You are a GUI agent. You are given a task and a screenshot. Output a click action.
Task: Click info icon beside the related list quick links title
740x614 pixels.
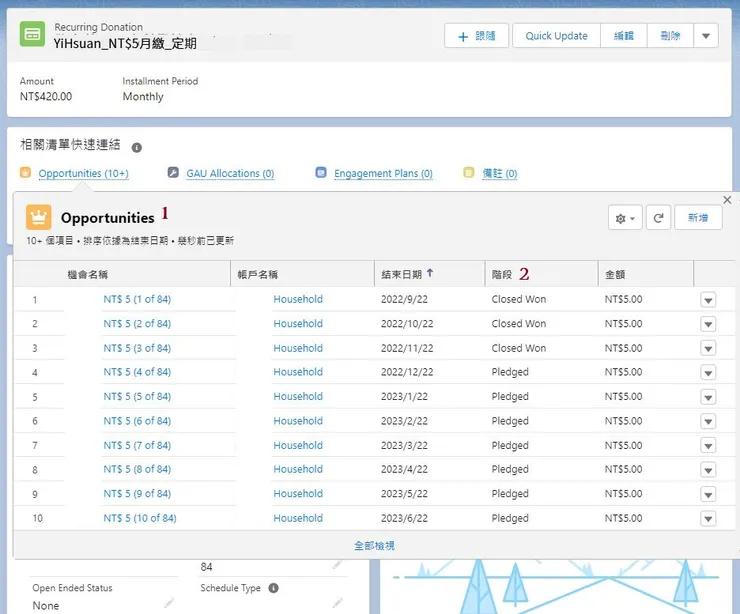tap(137, 148)
